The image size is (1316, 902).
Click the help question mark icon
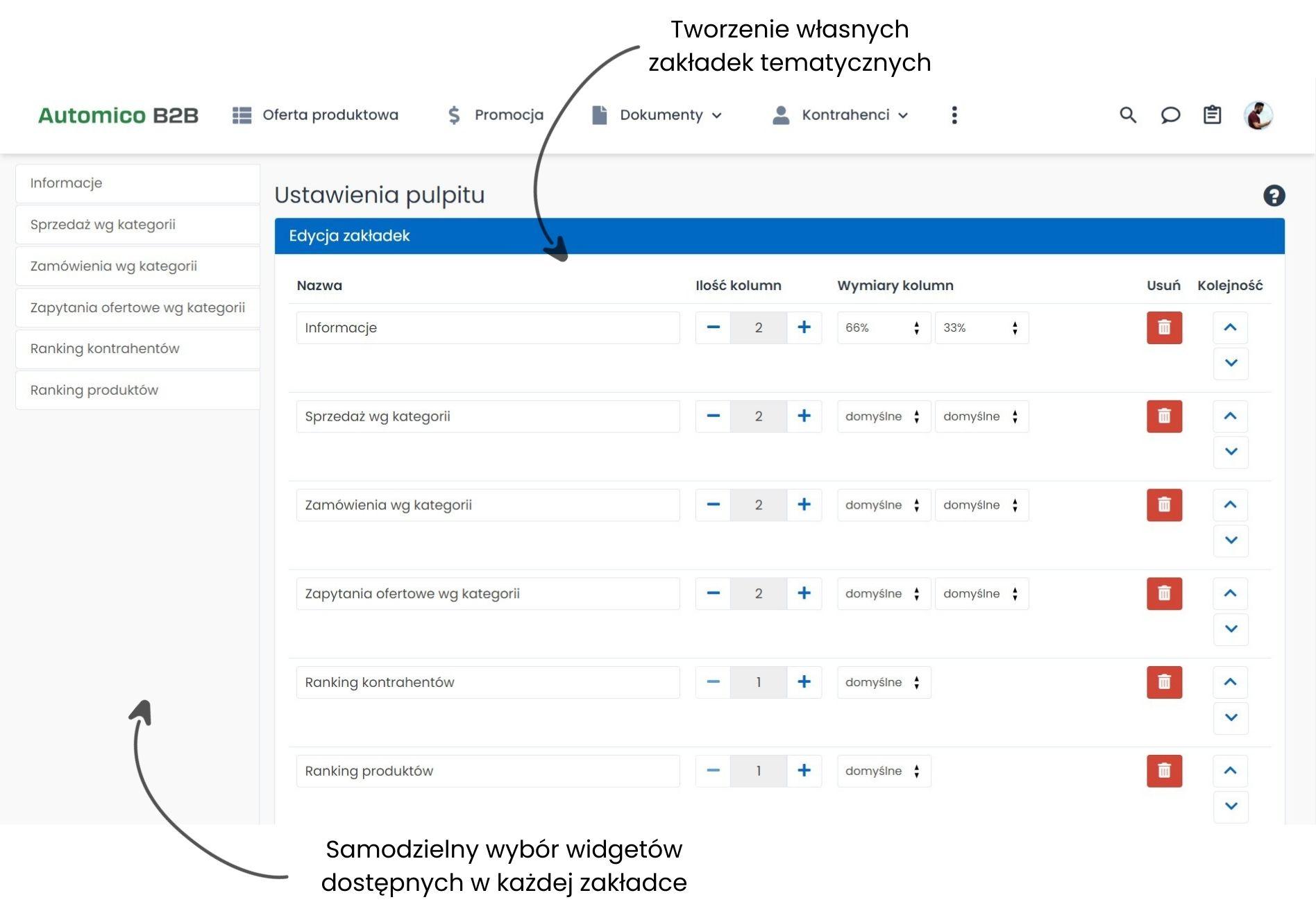(x=1274, y=196)
